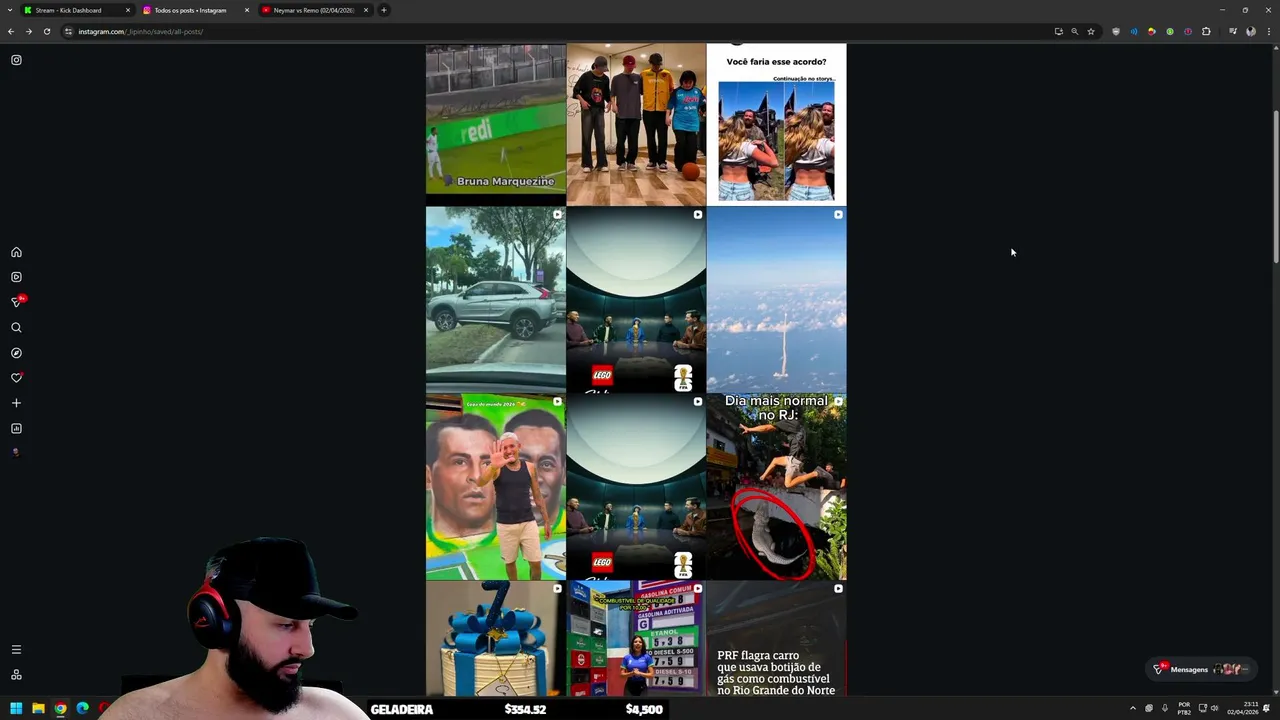Close the Neymar vs Remo tab
Viewport: 1280px width, 720px height.
click(366, 10)
